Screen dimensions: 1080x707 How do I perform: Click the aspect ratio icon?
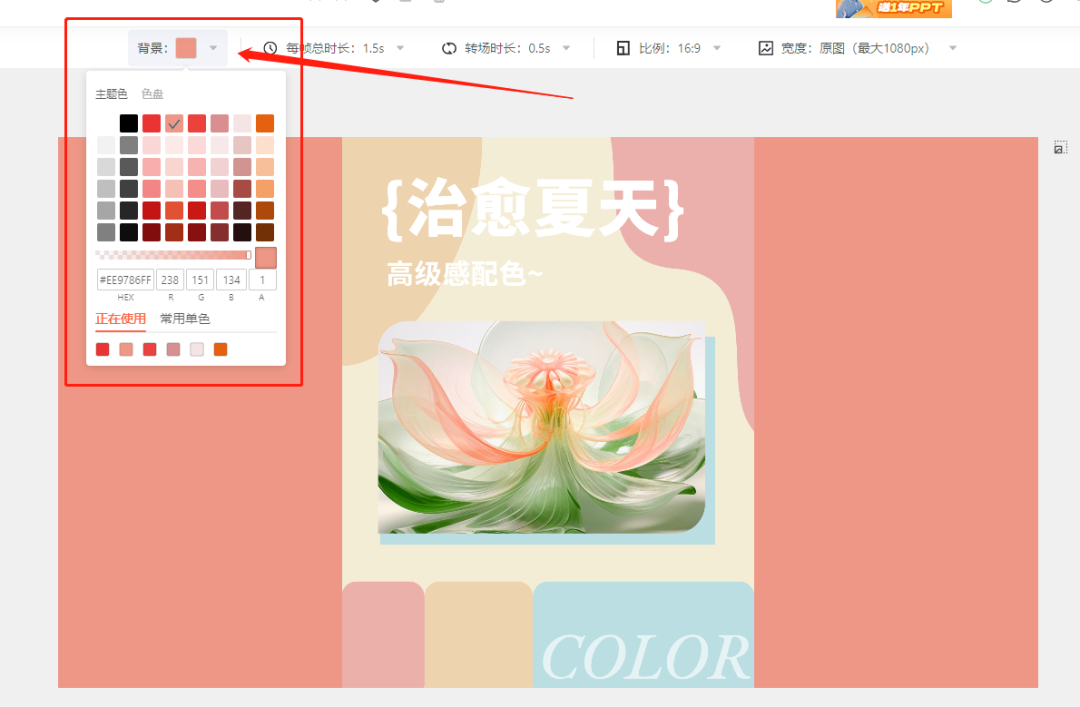point(623,48)
